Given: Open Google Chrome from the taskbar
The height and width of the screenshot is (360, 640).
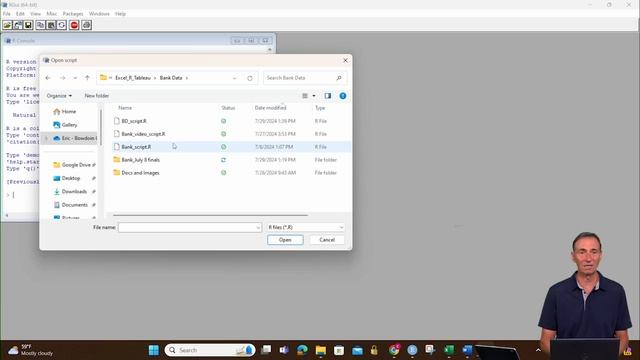Looking at the screenshot, I should [394, 350].
